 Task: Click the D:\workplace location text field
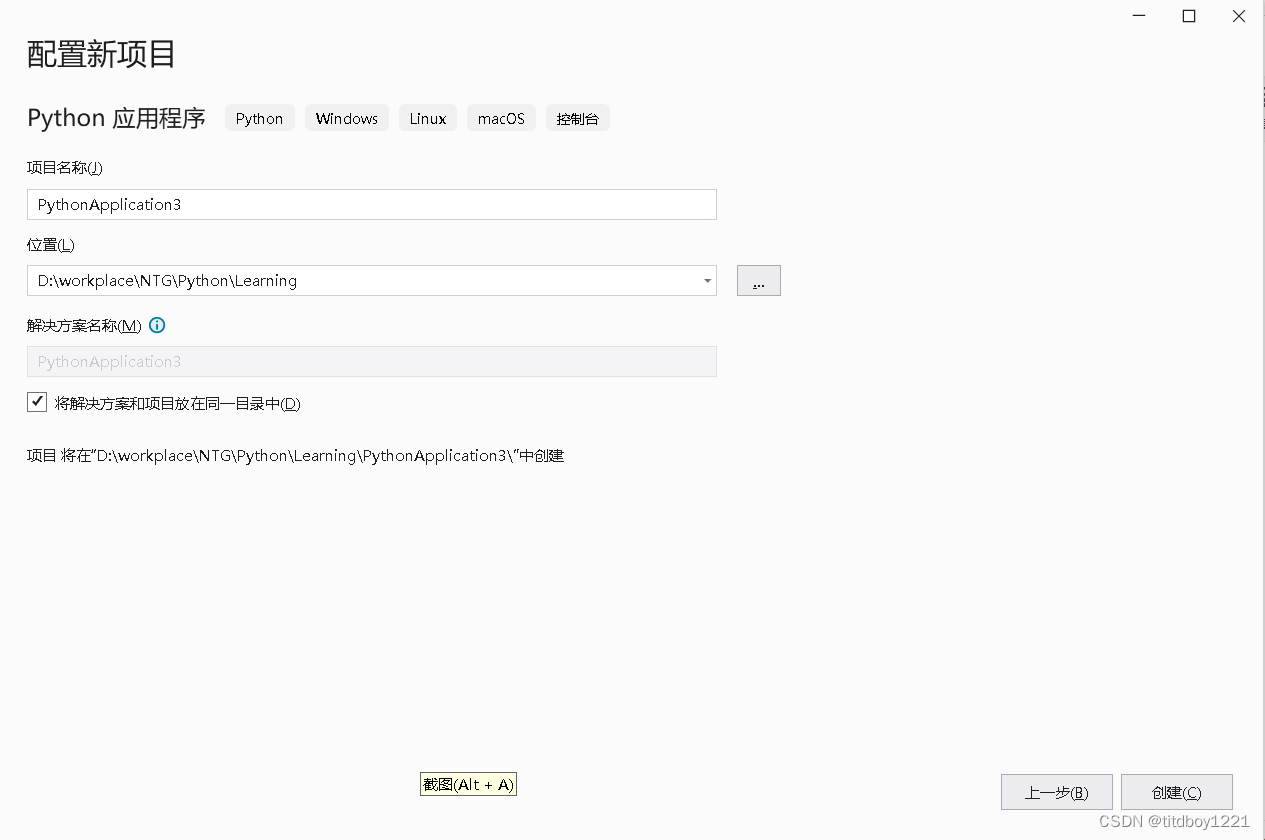[360, 281]
